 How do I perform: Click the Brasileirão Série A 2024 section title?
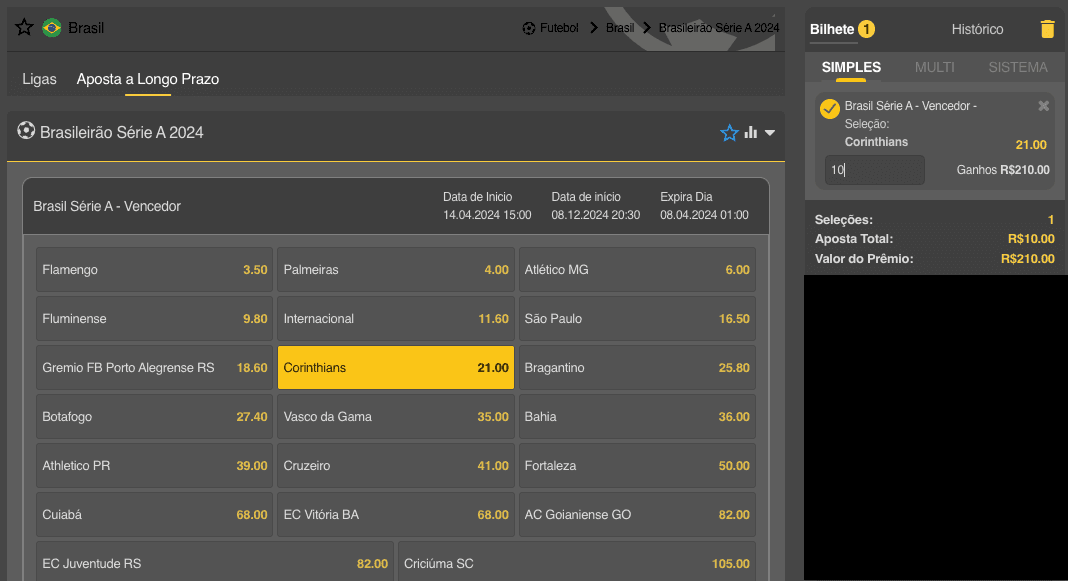(122, 133)
